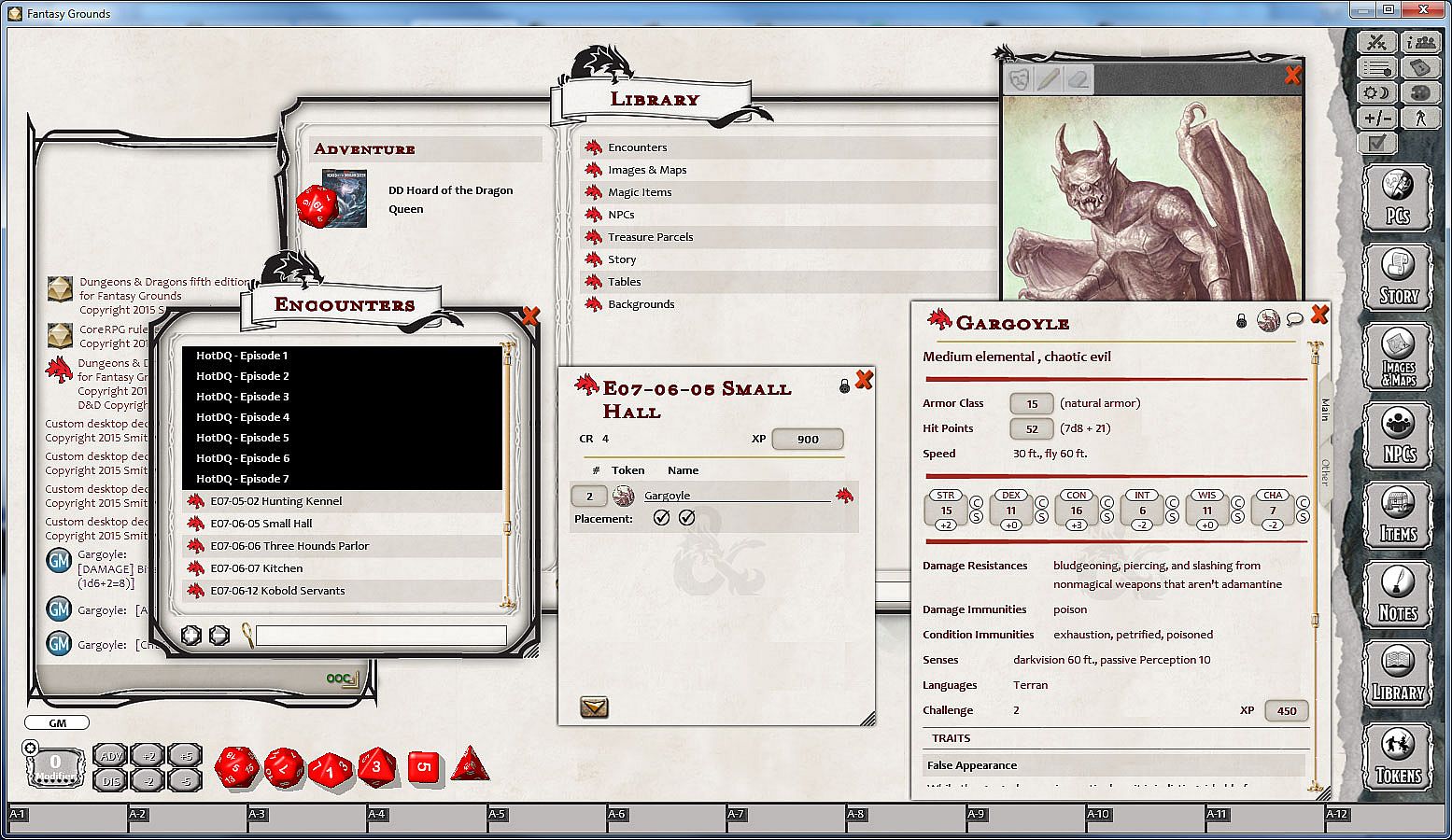Open the combat tracker crossed-swords icon
Screen dimensions: 1452x840
(1376, 43)
